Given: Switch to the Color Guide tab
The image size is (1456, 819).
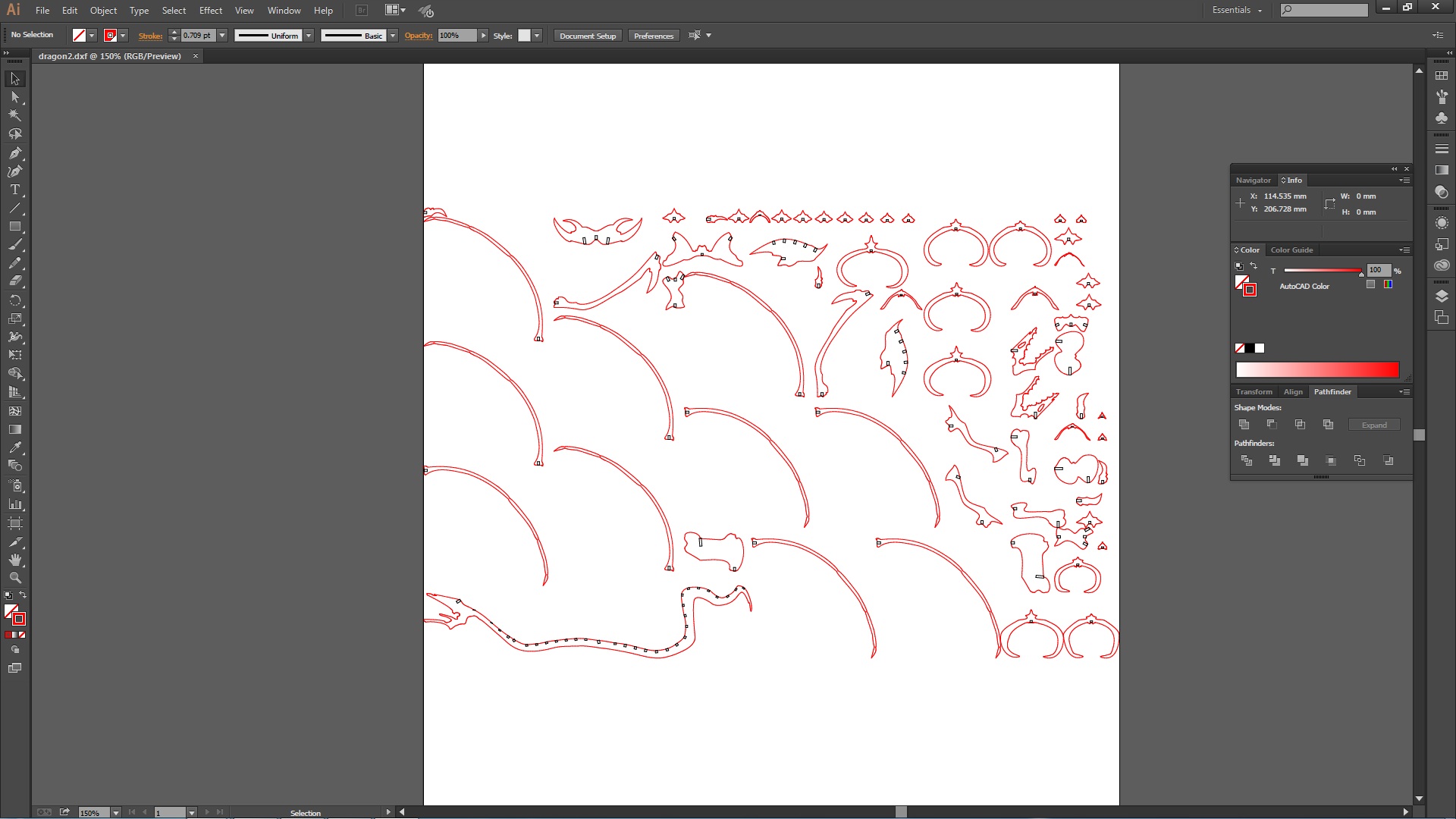Looking at the screenshot, I should coord(1291,249).
